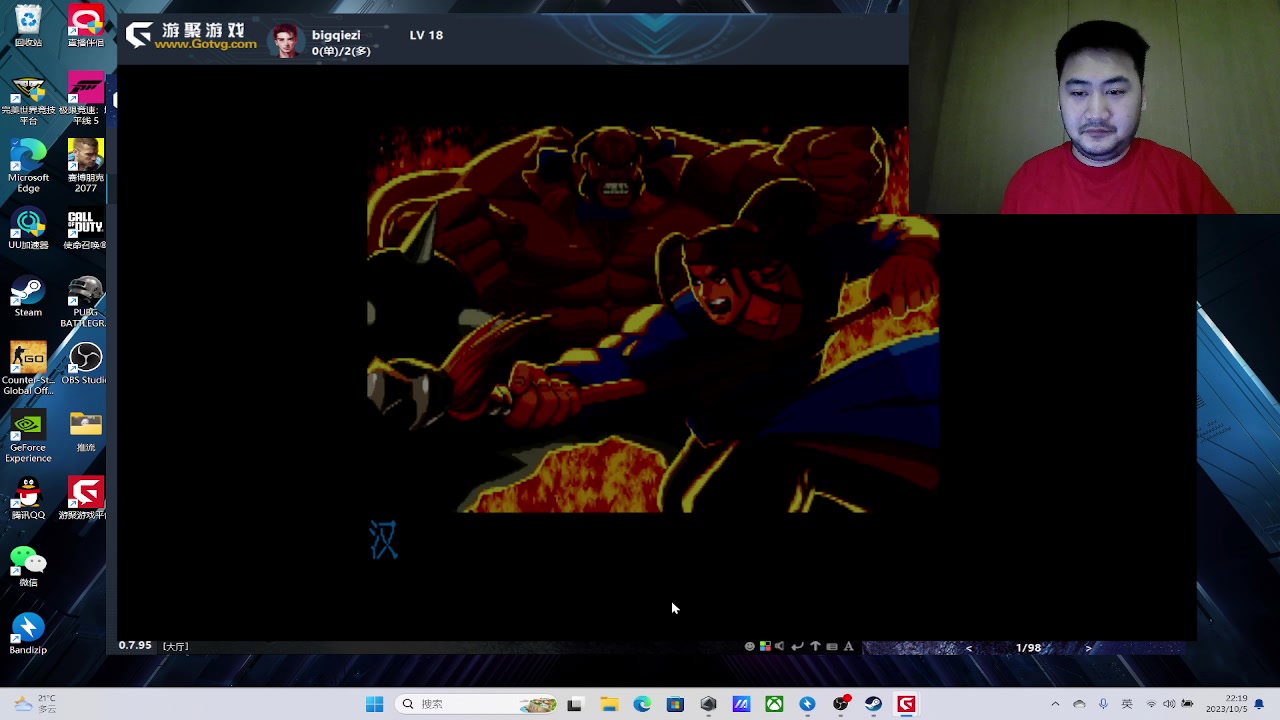The width and height of the screenshot is (1280, 720).
Task: Click the colored squares icon in game toolbar
Action: pyautogui.click(x=765, y=646)
